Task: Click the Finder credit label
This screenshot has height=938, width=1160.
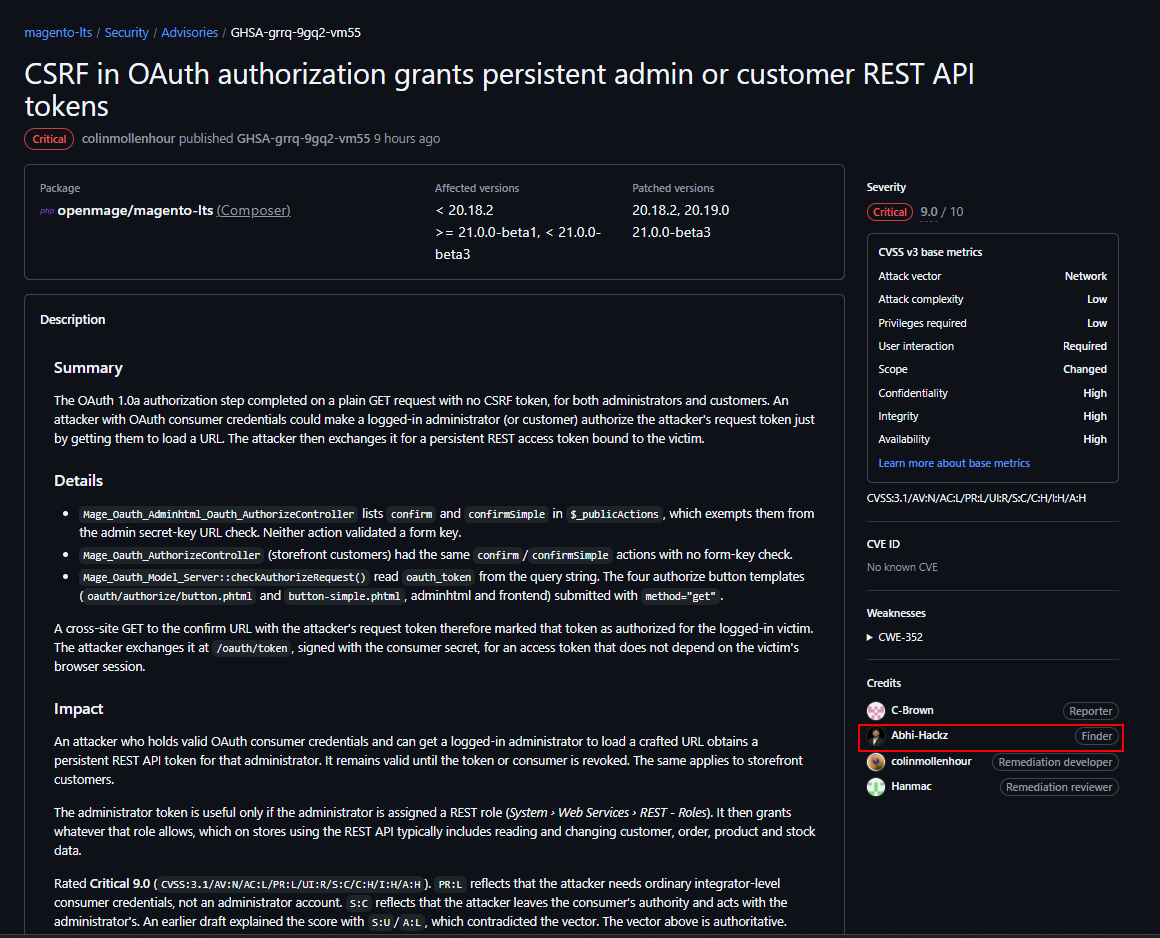Action: (x=1096, y=736)
